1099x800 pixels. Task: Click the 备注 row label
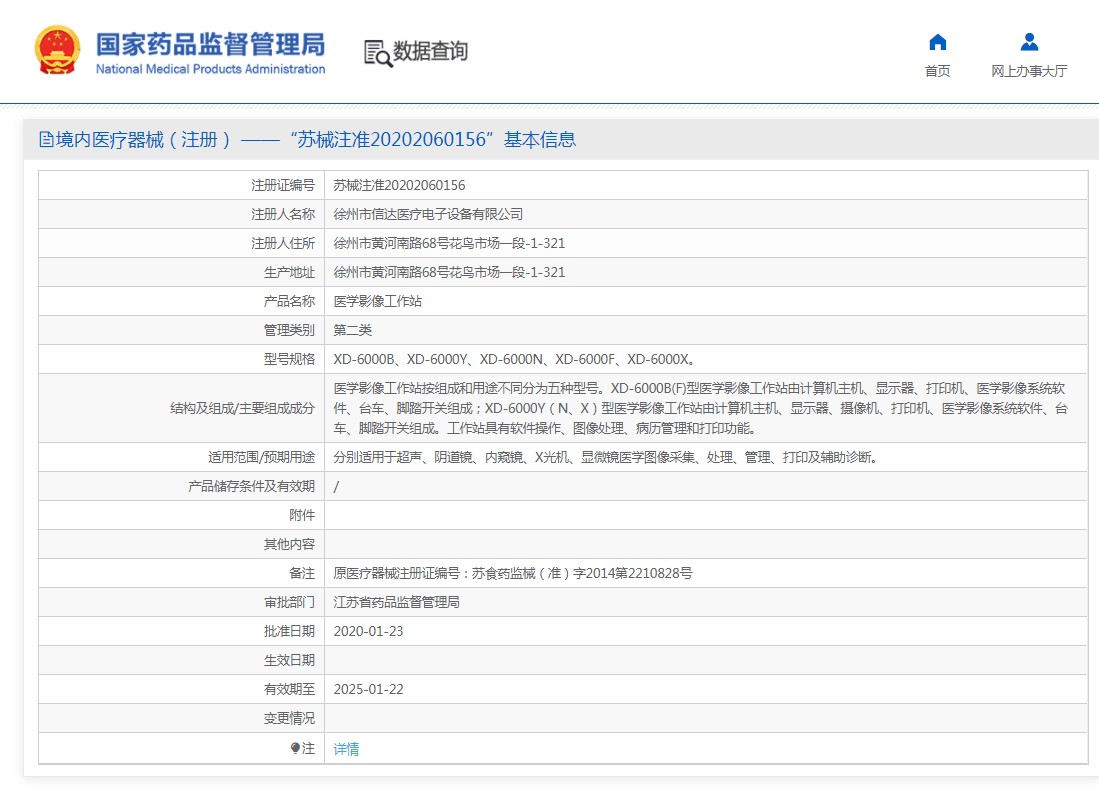302,573
